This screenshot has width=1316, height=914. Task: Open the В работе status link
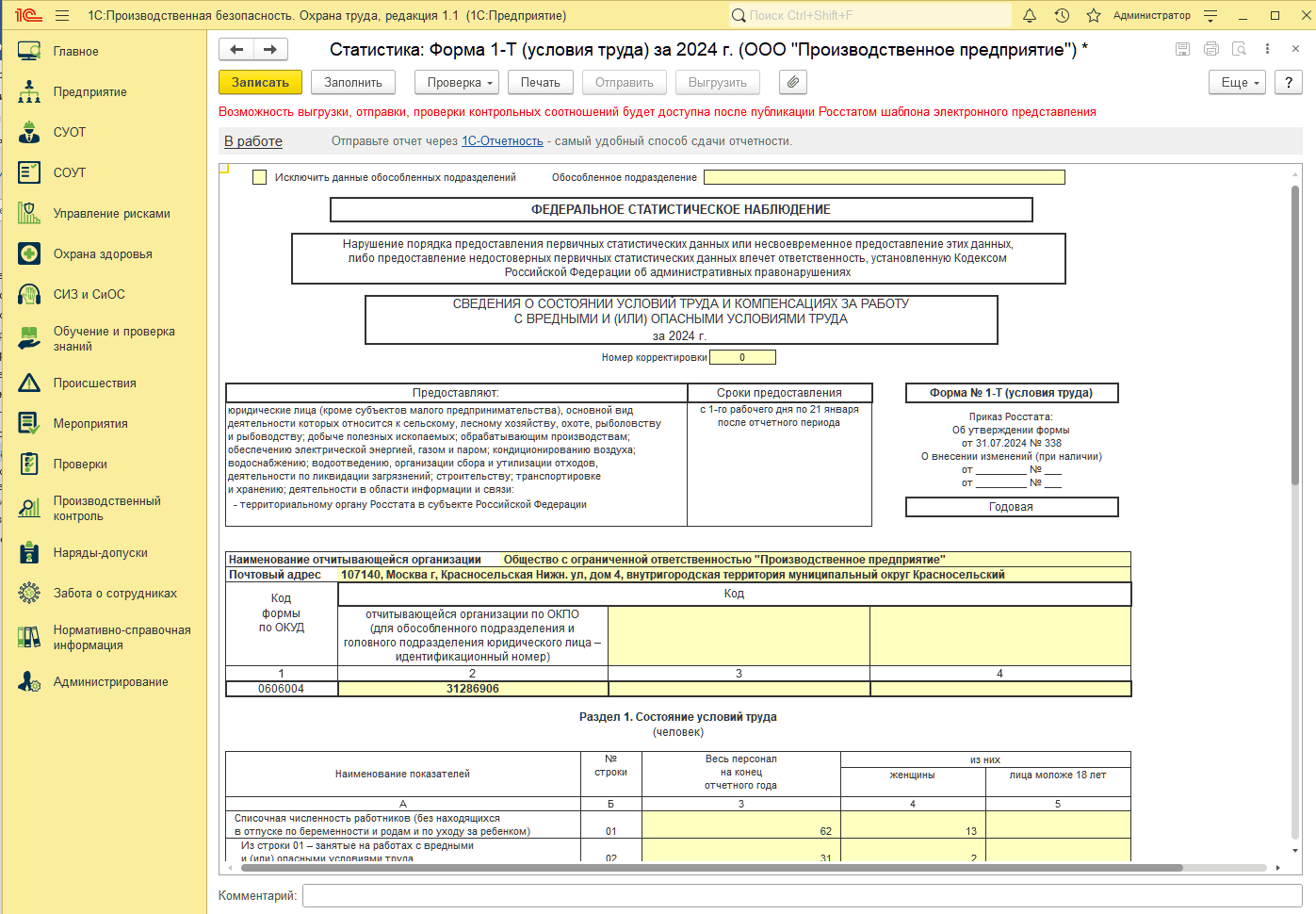click(x=253, y=141)
